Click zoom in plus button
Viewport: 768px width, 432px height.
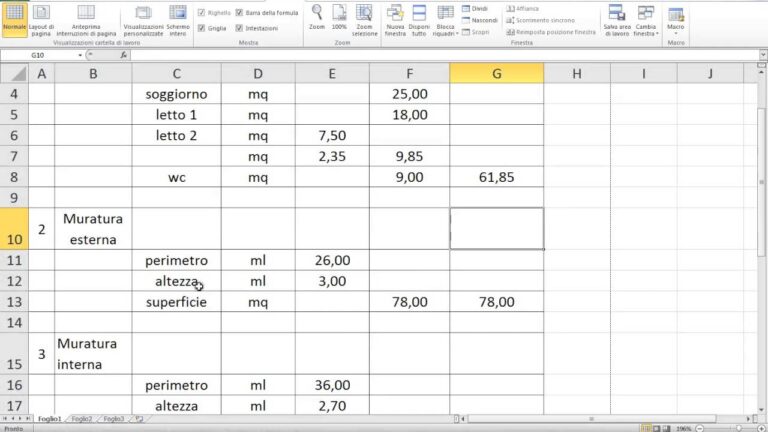point(761,429)
